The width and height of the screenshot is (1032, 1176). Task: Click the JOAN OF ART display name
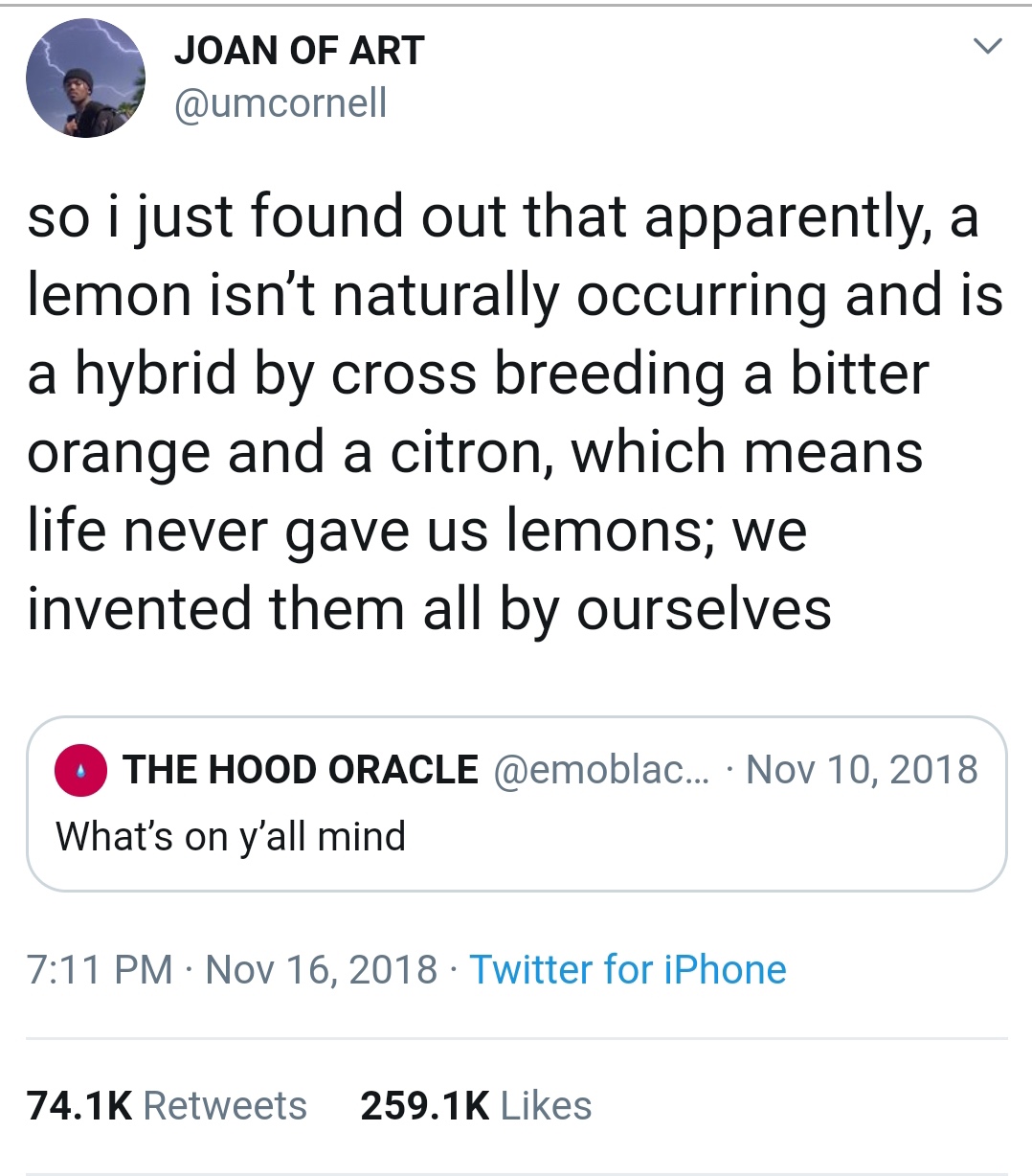[x=301, y=50]
